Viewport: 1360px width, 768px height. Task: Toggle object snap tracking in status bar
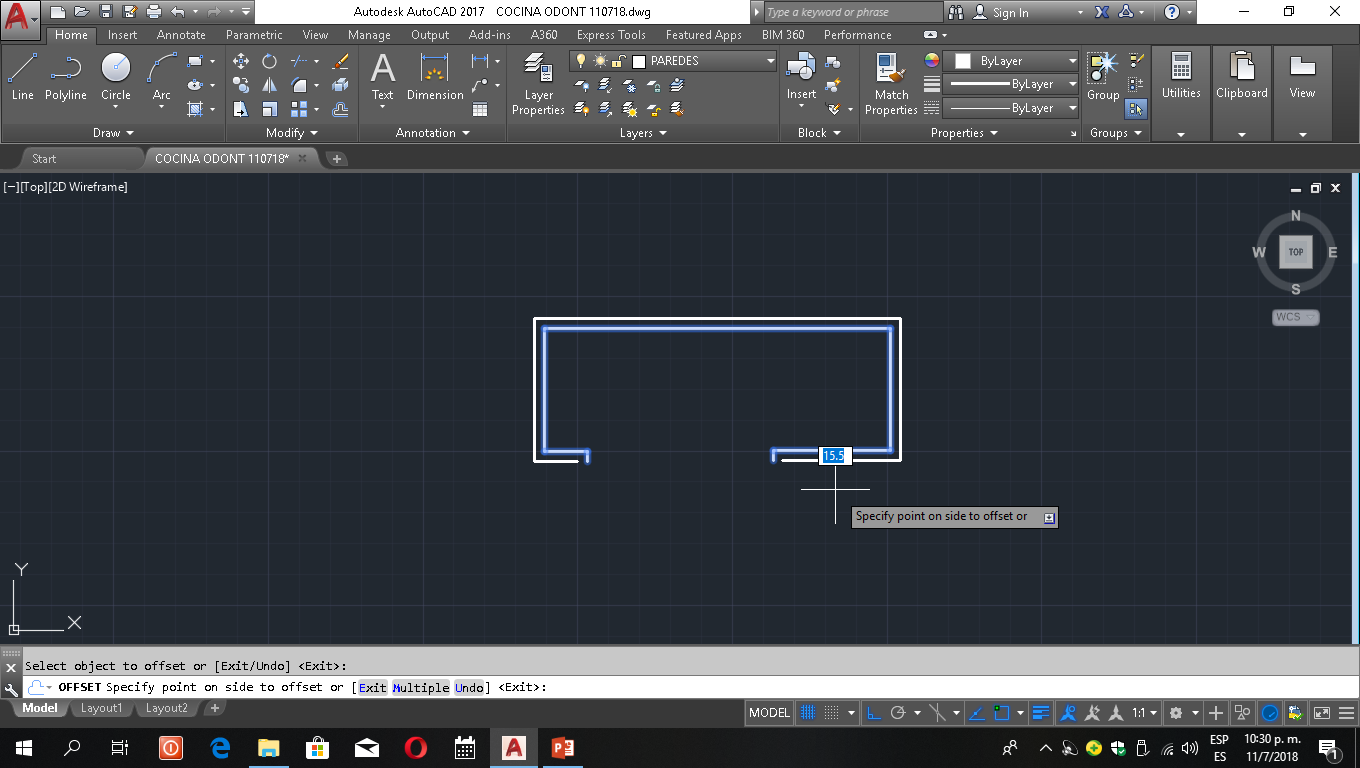(976, 713)
